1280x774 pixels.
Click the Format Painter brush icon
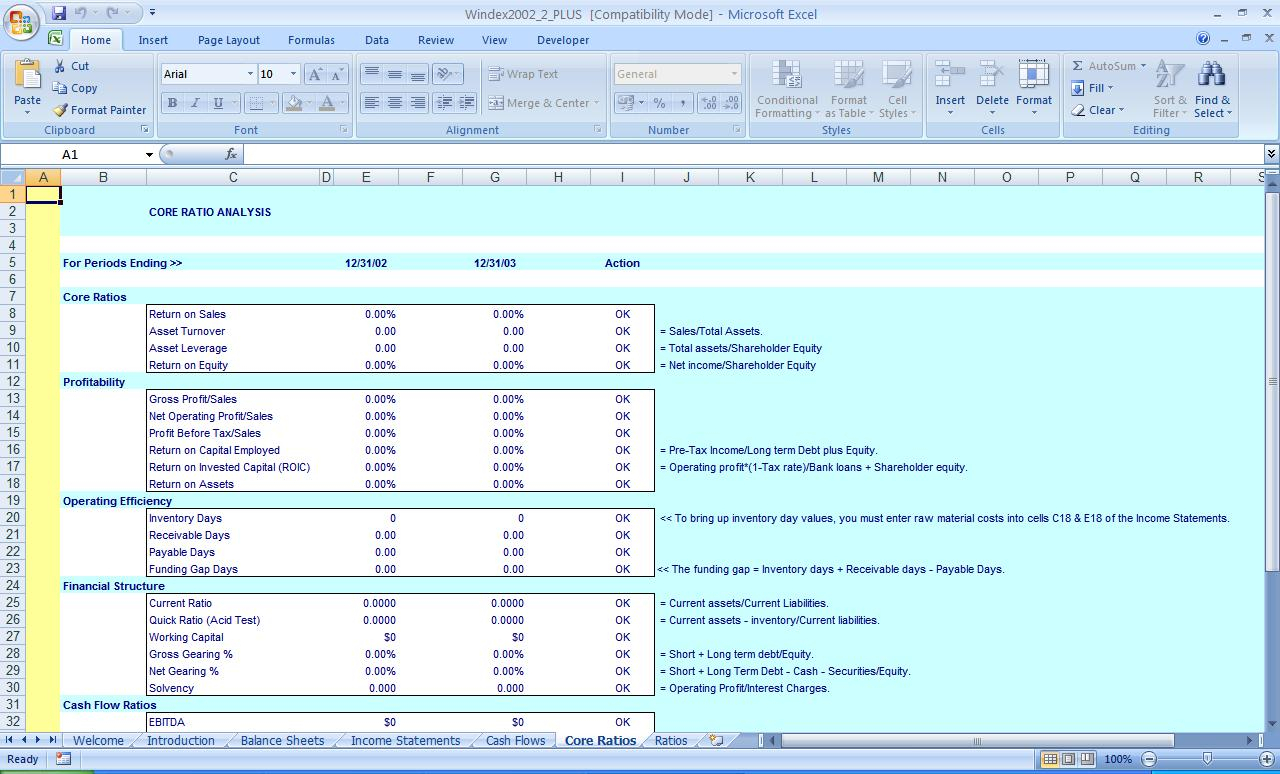point(61,110)
